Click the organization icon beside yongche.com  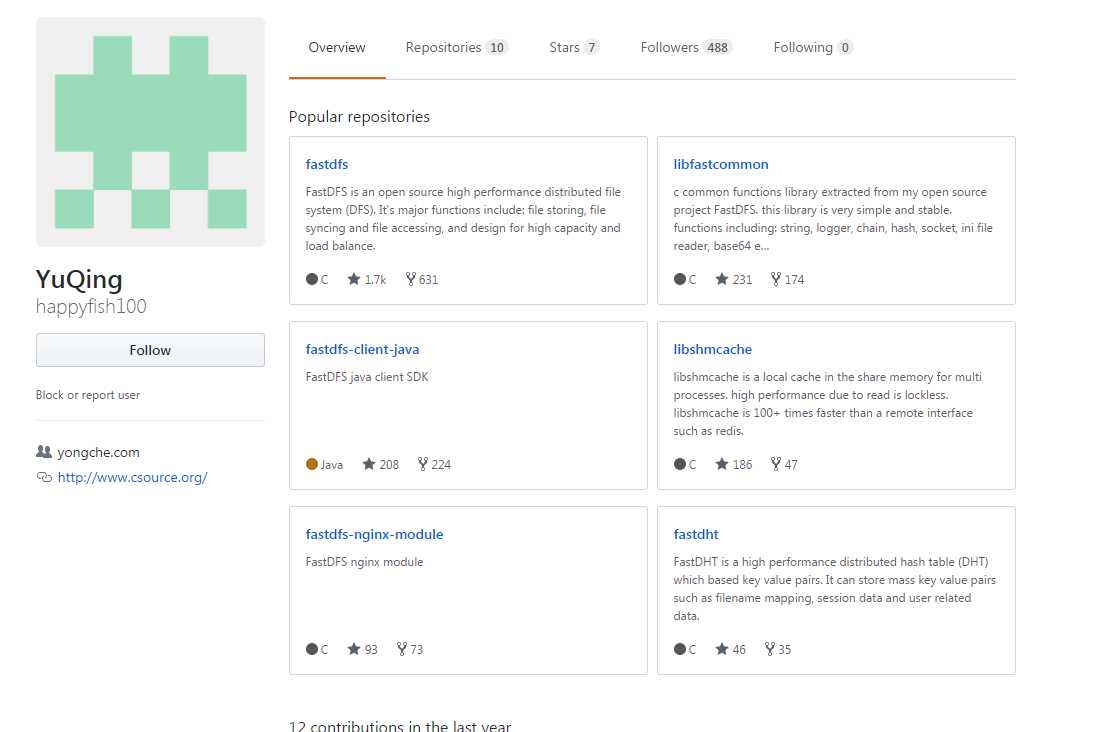pos(44,451)
